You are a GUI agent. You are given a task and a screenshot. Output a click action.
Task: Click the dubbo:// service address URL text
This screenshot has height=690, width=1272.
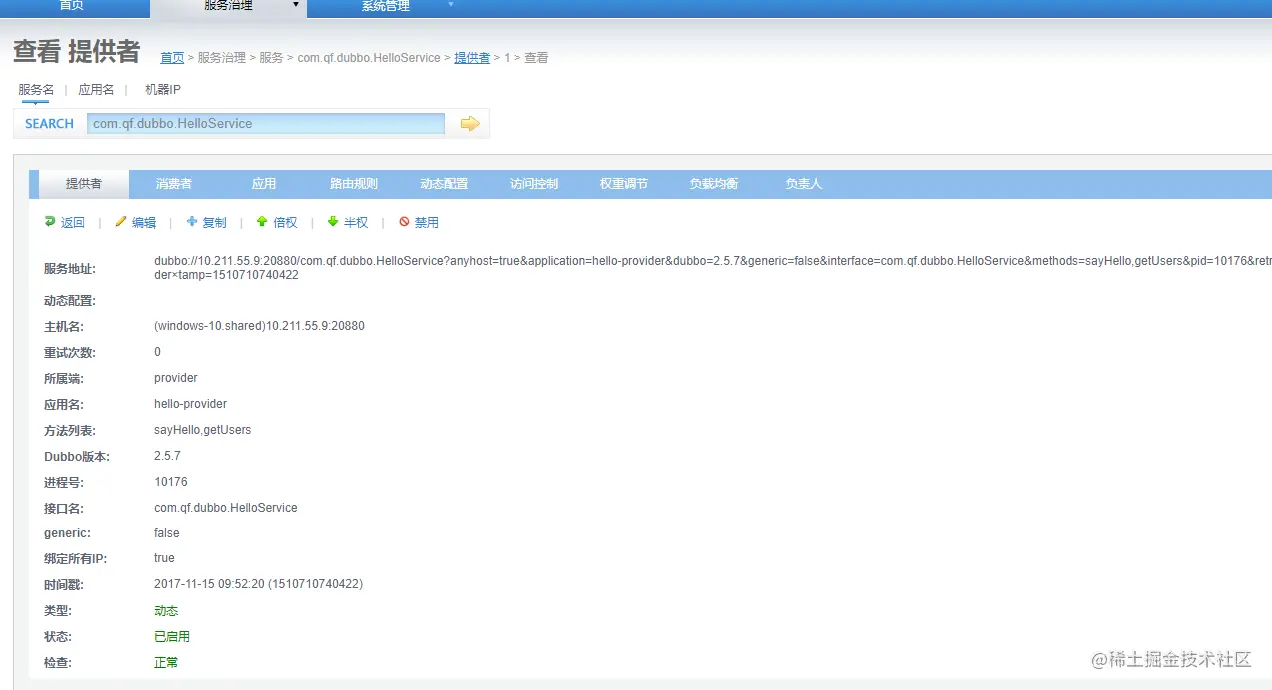pyautogui.click(x=713, y=267)
